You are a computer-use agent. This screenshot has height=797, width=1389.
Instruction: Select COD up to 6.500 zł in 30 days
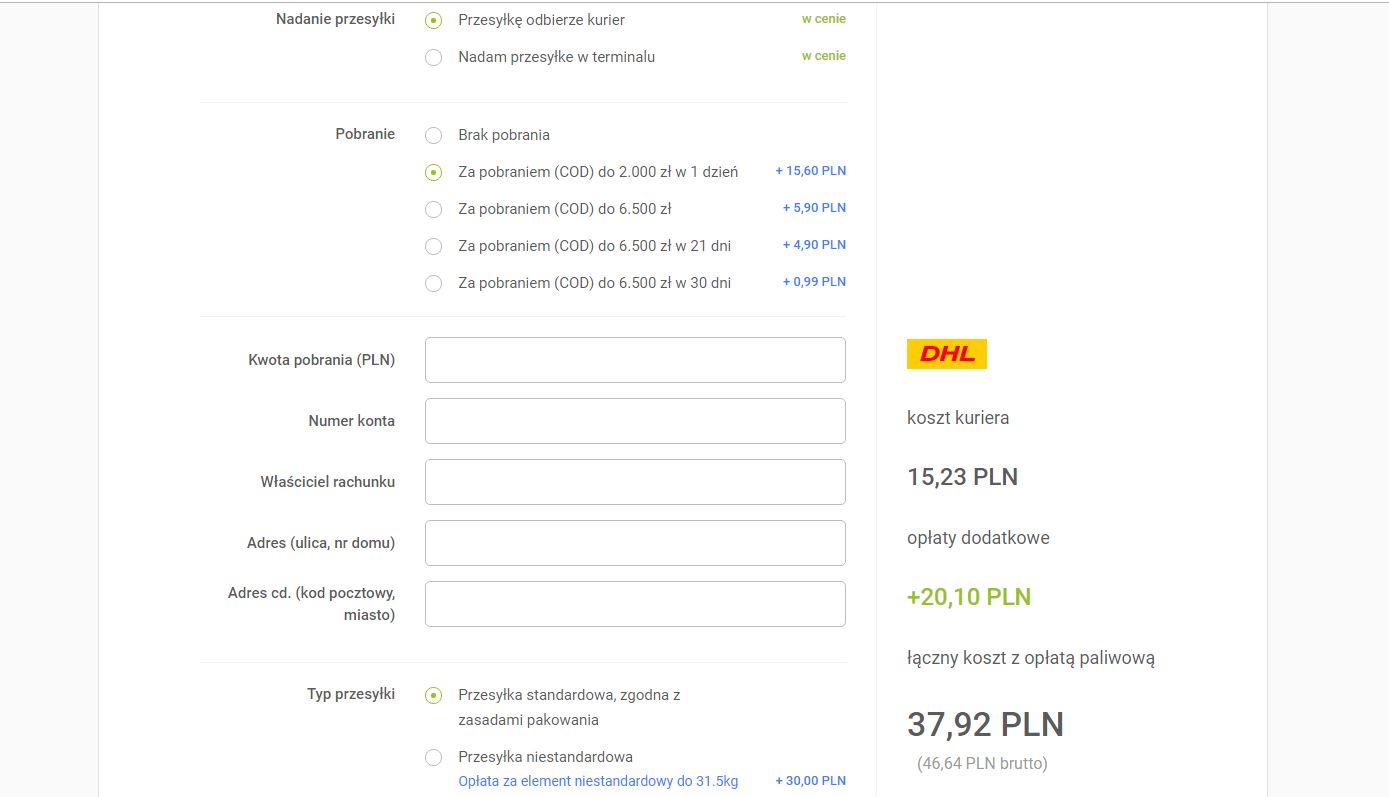pyautogui.click(x=433, y=283)
